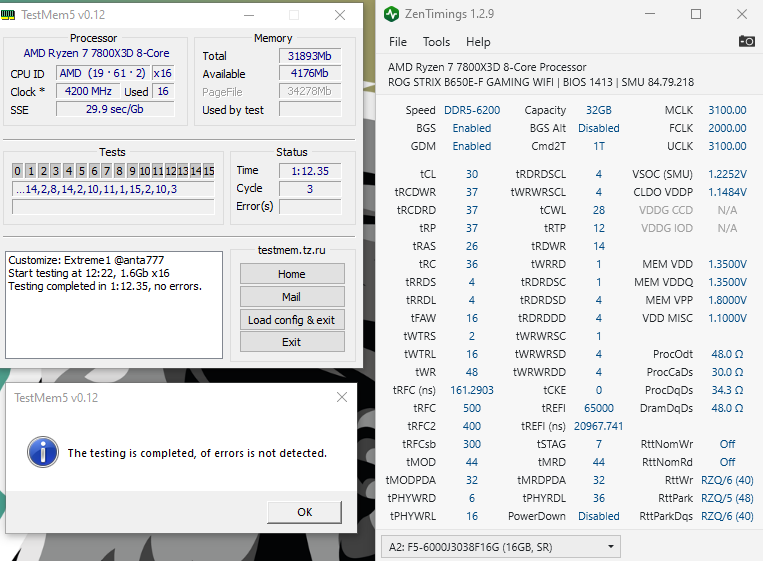Click the tRFC2 value 400
This screenshot has height=561, width=763.
tap(472, 426)
